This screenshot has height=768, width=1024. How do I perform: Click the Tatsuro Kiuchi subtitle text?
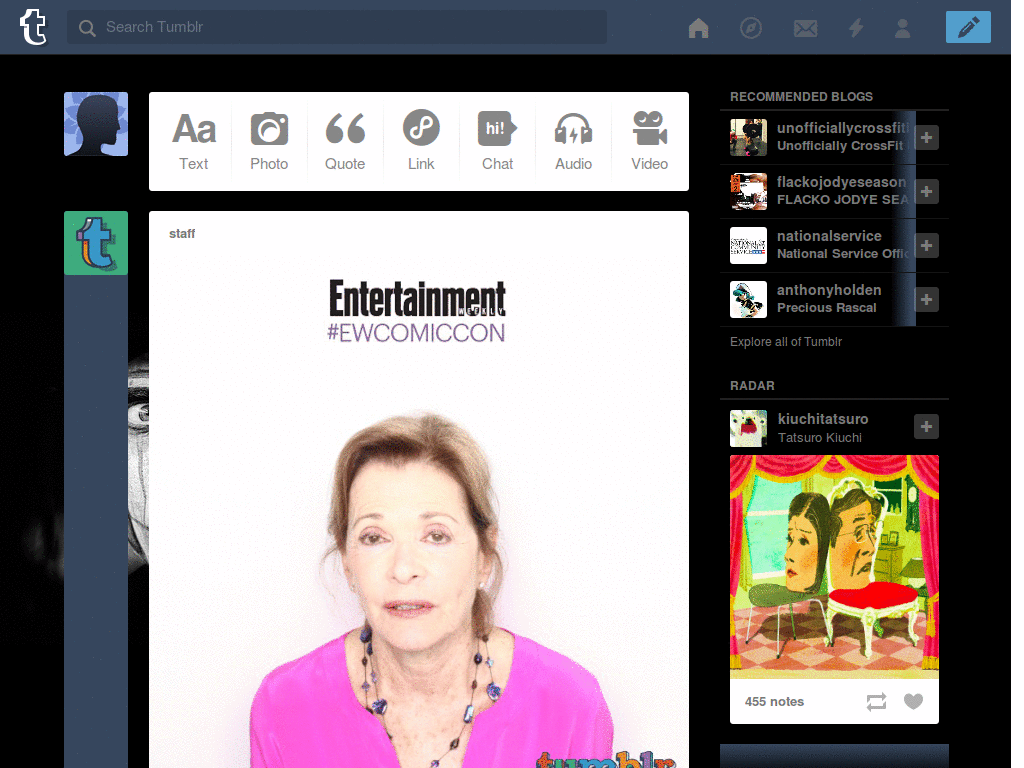click(820, 438)
